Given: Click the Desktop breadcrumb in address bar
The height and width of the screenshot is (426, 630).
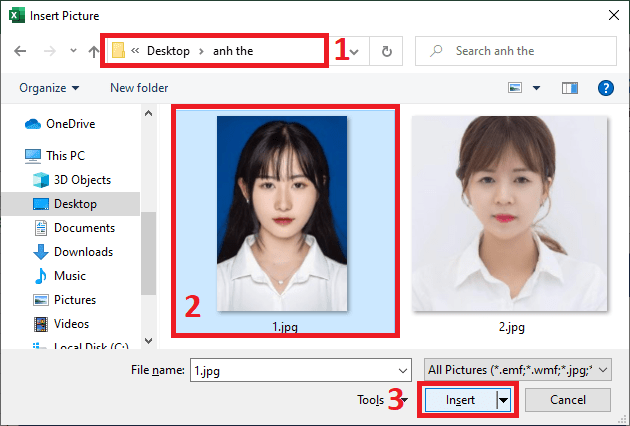Looking at the screenshot, I should 168,51.
